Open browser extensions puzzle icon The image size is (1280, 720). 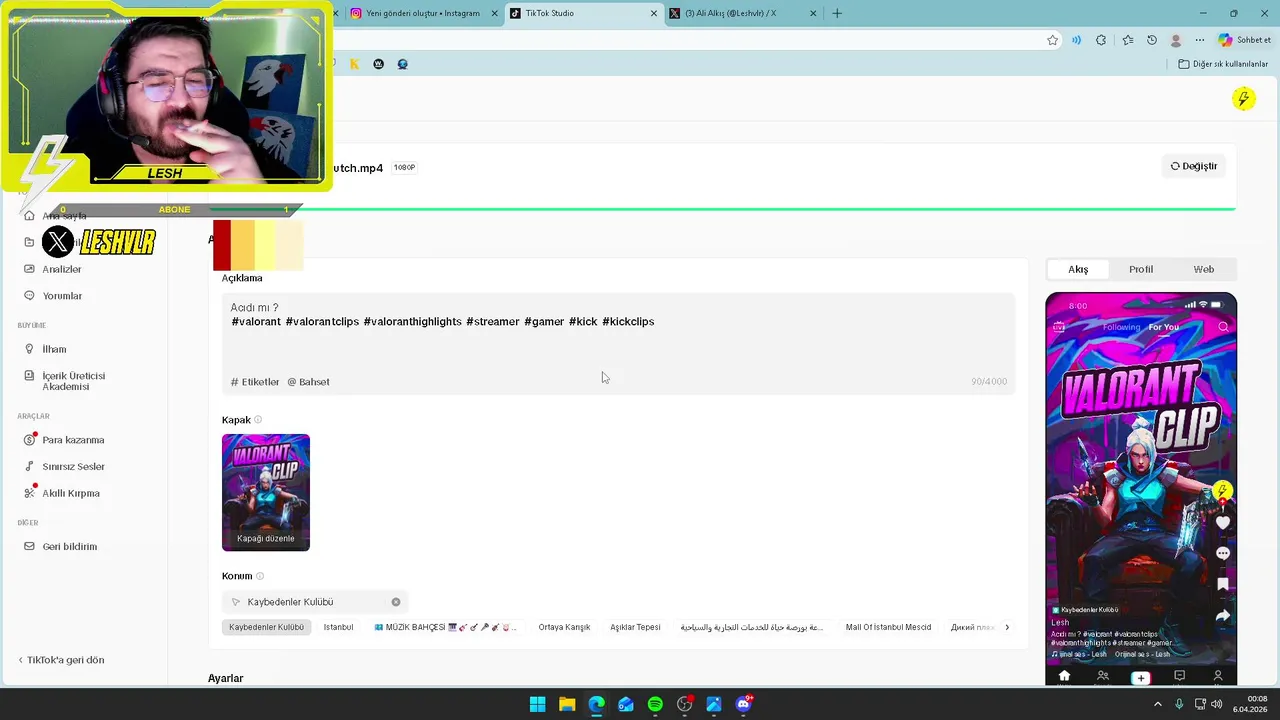click(1101, 40)
